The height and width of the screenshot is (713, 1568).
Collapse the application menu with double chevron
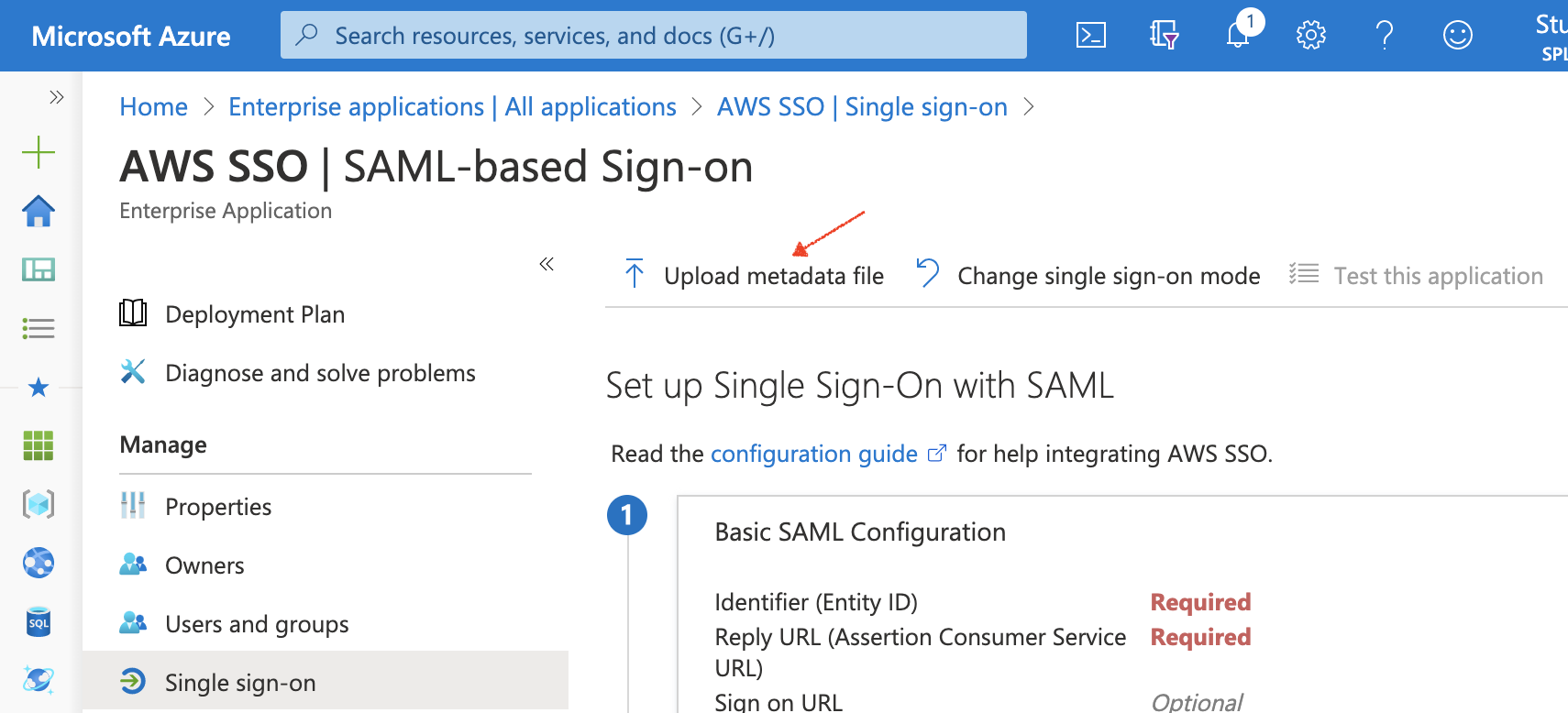pos(547,264)
